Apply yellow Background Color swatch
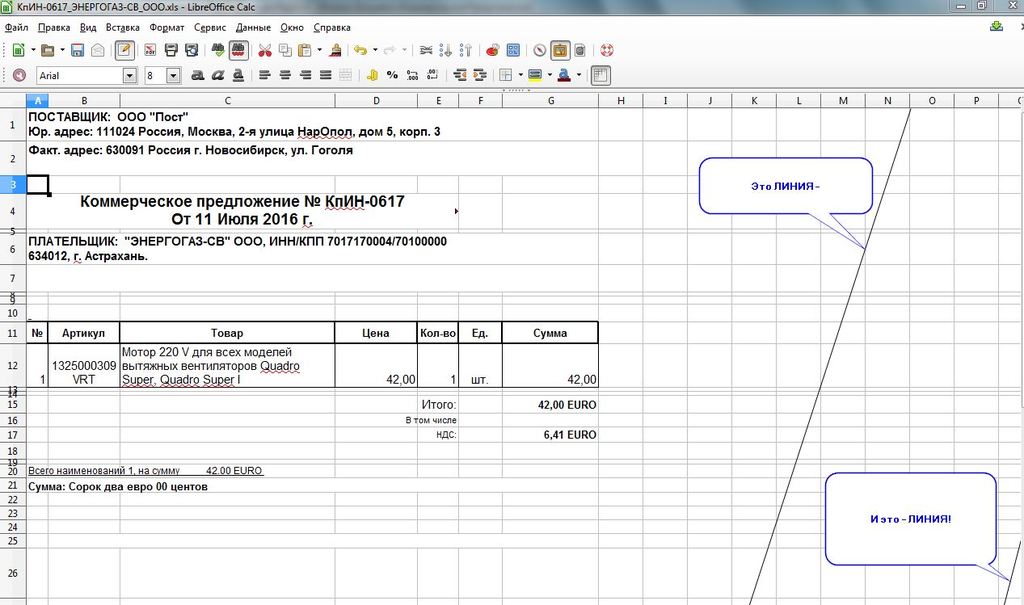This screenshot has width=1024, height=605. (535, 75)
